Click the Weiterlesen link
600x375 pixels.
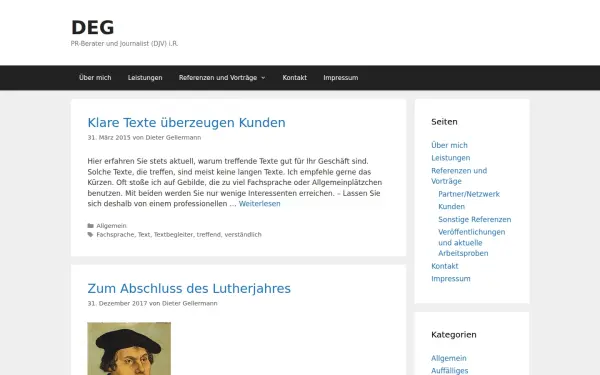259,204
